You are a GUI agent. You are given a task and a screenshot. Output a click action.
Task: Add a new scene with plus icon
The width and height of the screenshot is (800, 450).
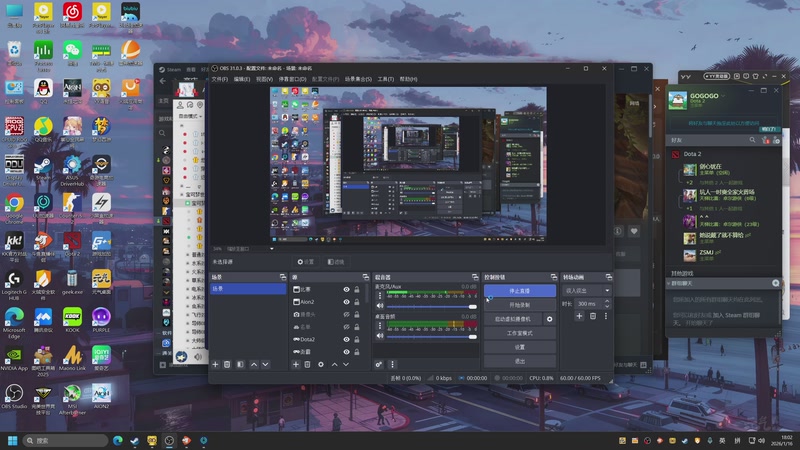coord(215,364)
